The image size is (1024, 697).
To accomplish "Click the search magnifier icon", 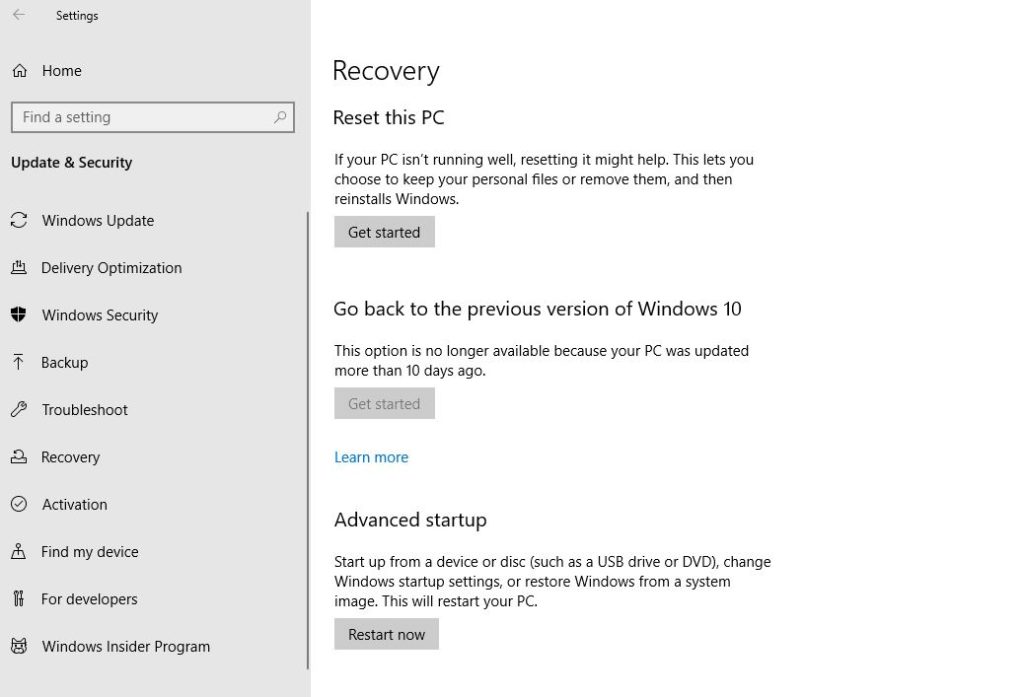I will point(280,117).
